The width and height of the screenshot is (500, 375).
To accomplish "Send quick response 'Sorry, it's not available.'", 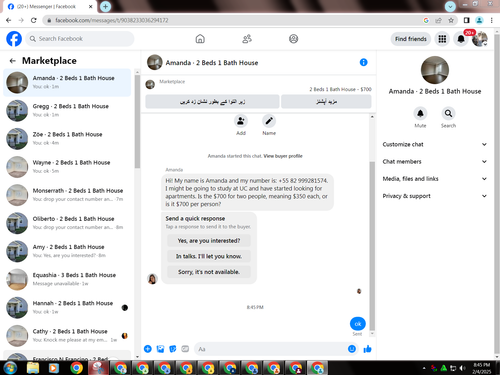I will pyautogui.click(x=209, y=272).
